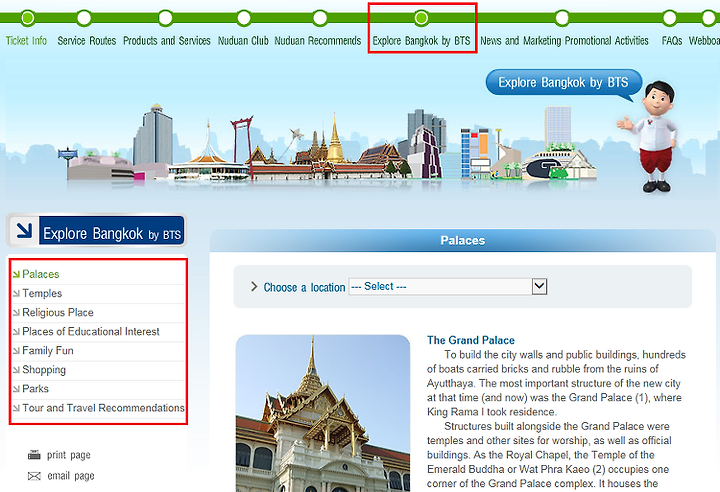
Task: Click the chevron beside Choose a location
Action: [x=254, y=287]
